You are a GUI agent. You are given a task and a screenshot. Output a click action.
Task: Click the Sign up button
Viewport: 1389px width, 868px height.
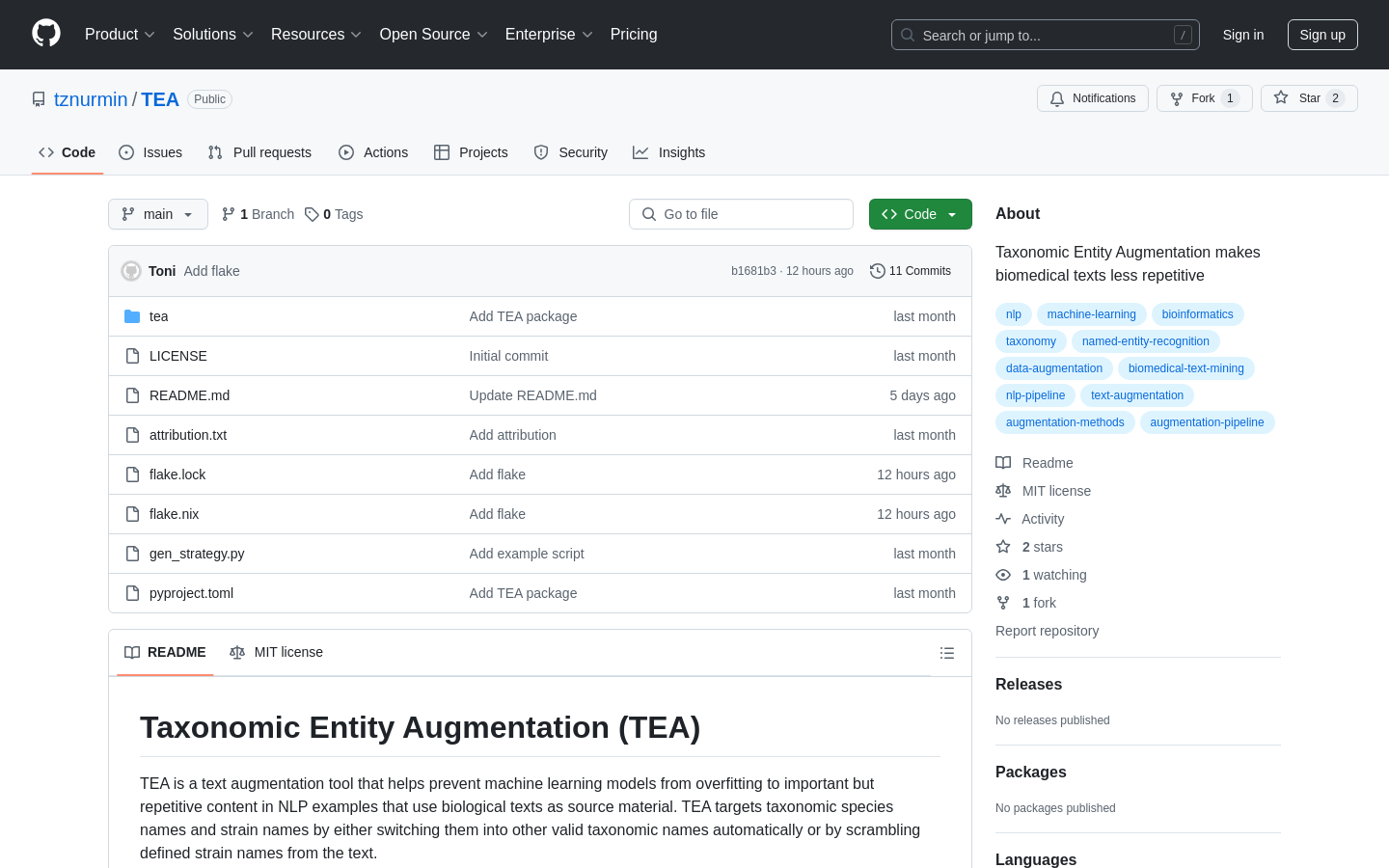(1322, 35)
